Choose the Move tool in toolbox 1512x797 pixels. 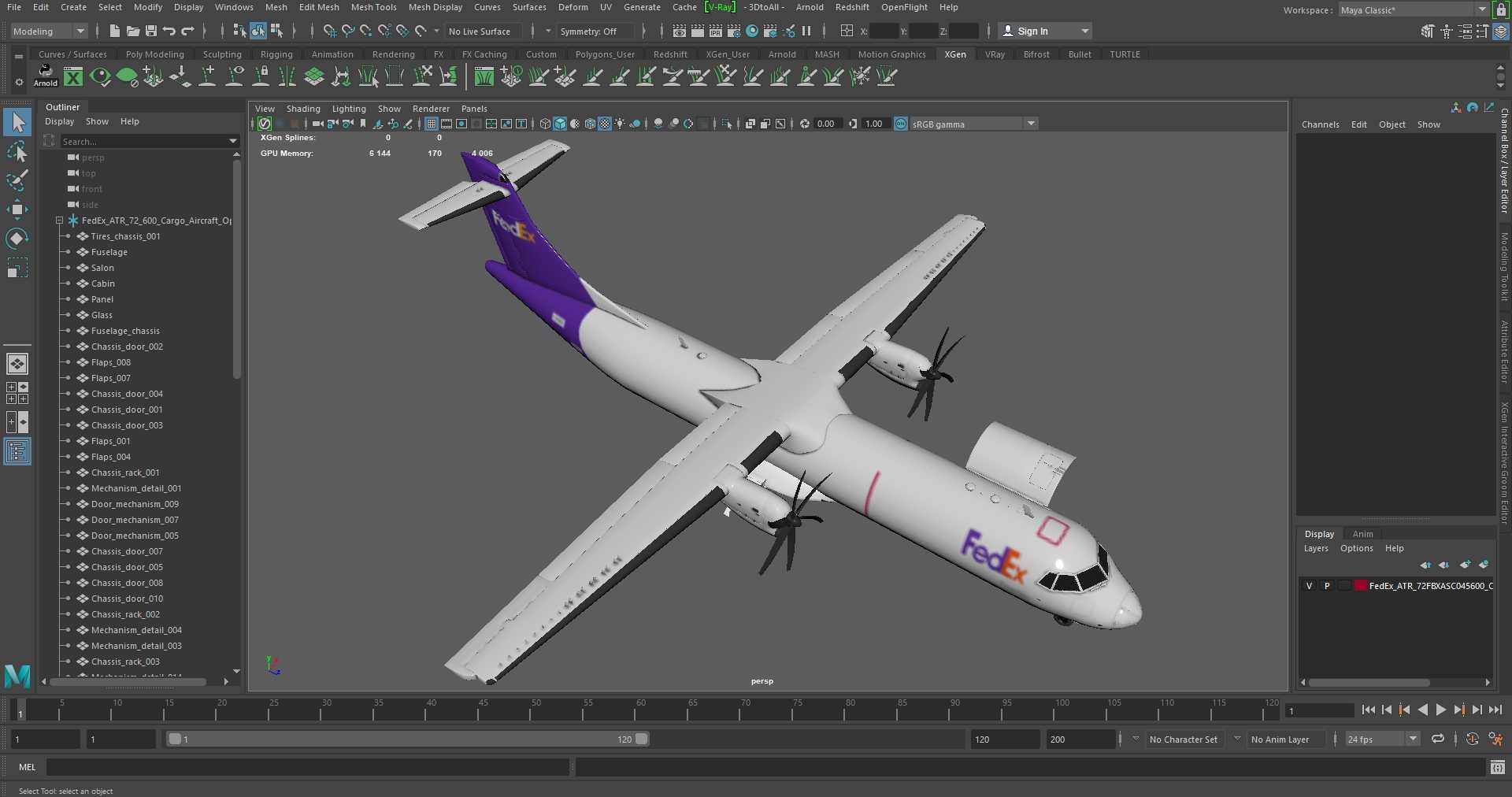click(17, 209)
